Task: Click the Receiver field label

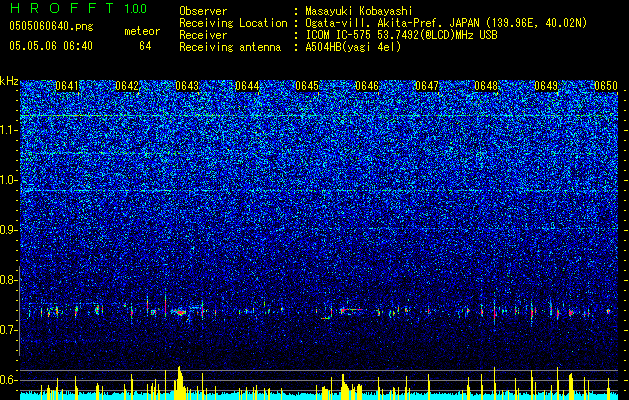Action: [203, 35]
